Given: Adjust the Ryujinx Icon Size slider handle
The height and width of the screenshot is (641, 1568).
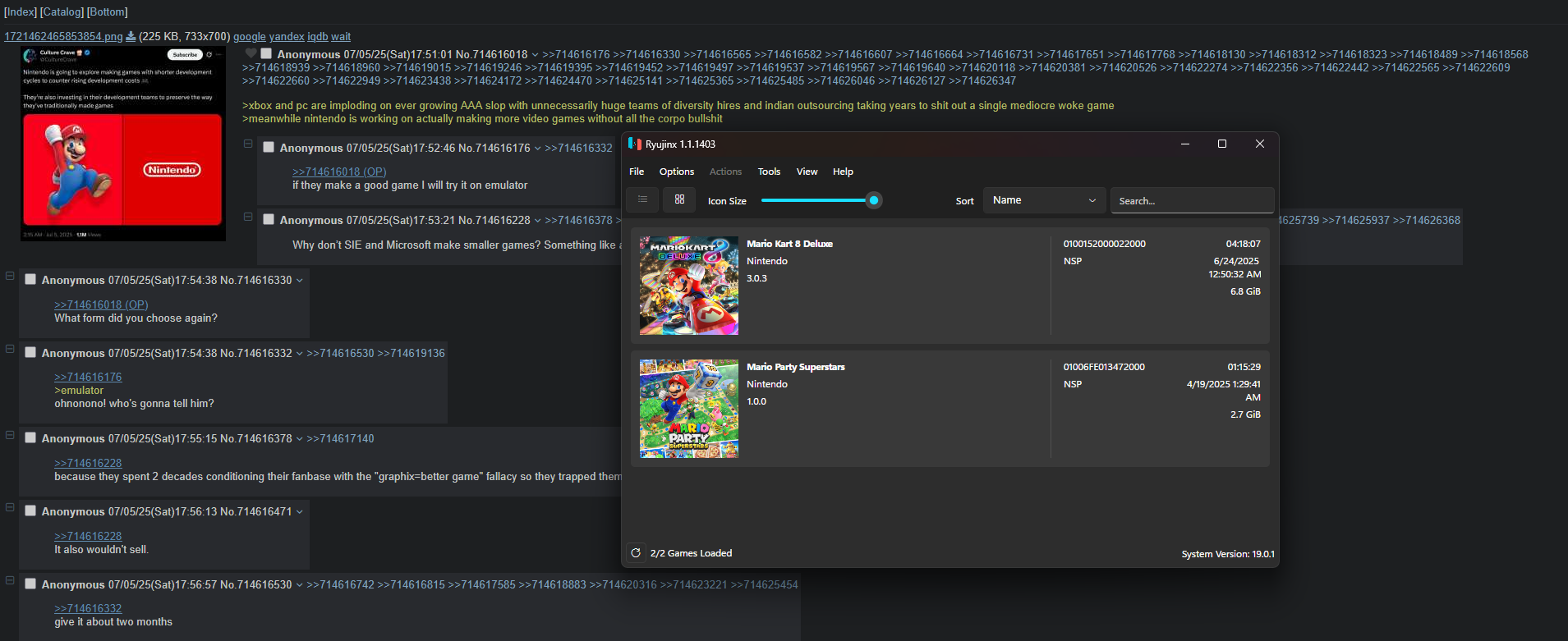Looking at the screenshot, I should [x=874, y=200].
